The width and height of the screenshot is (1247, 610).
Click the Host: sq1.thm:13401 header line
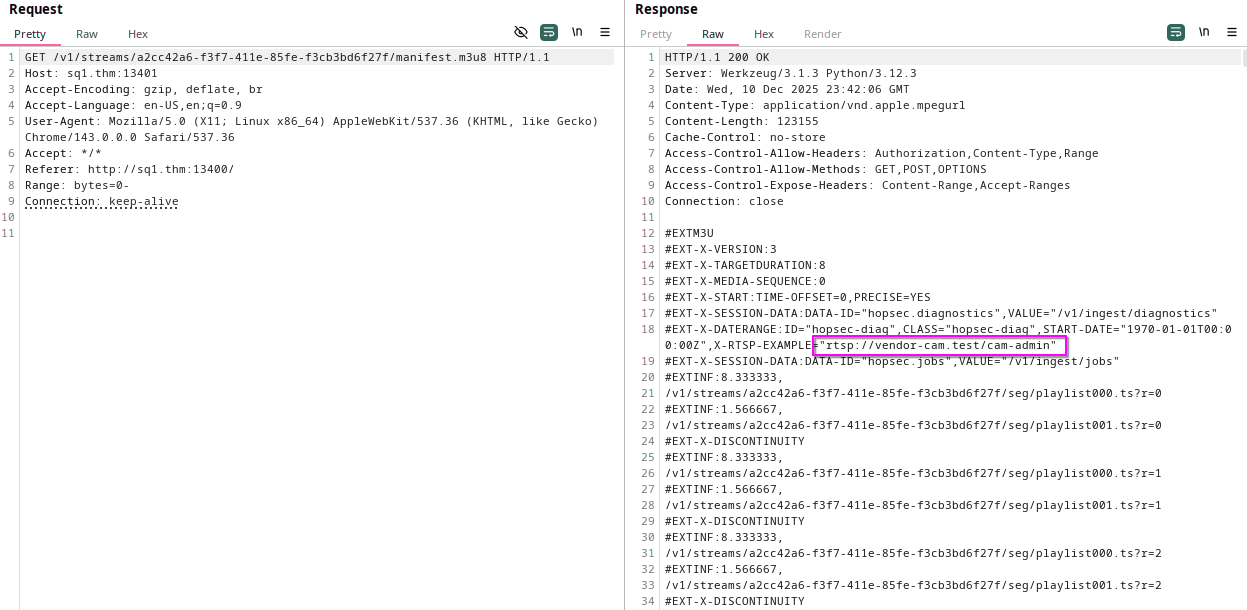(91, 74)
